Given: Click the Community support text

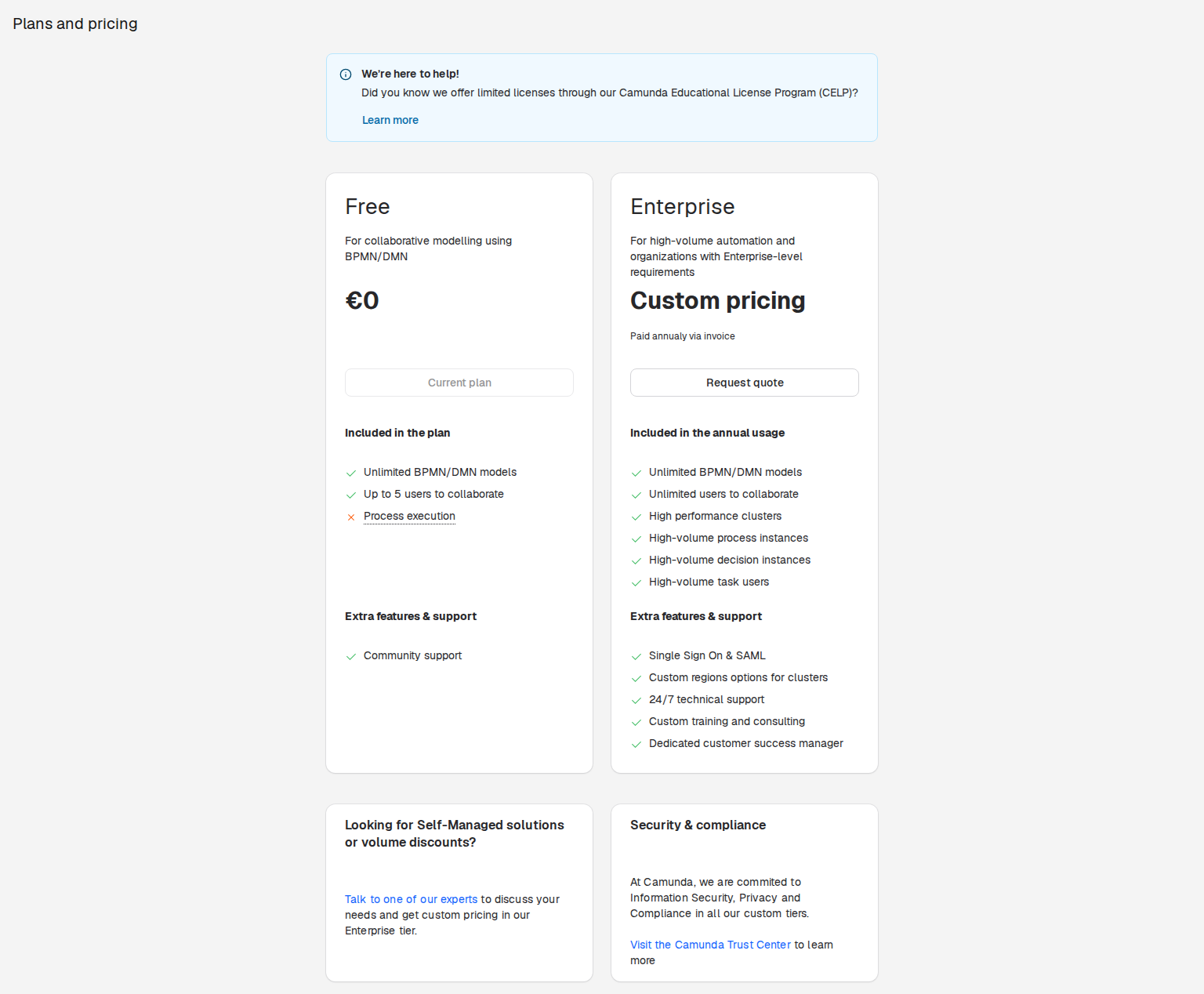Looking at the screenshot, I should pyautogui.click(x=412, y=655).
